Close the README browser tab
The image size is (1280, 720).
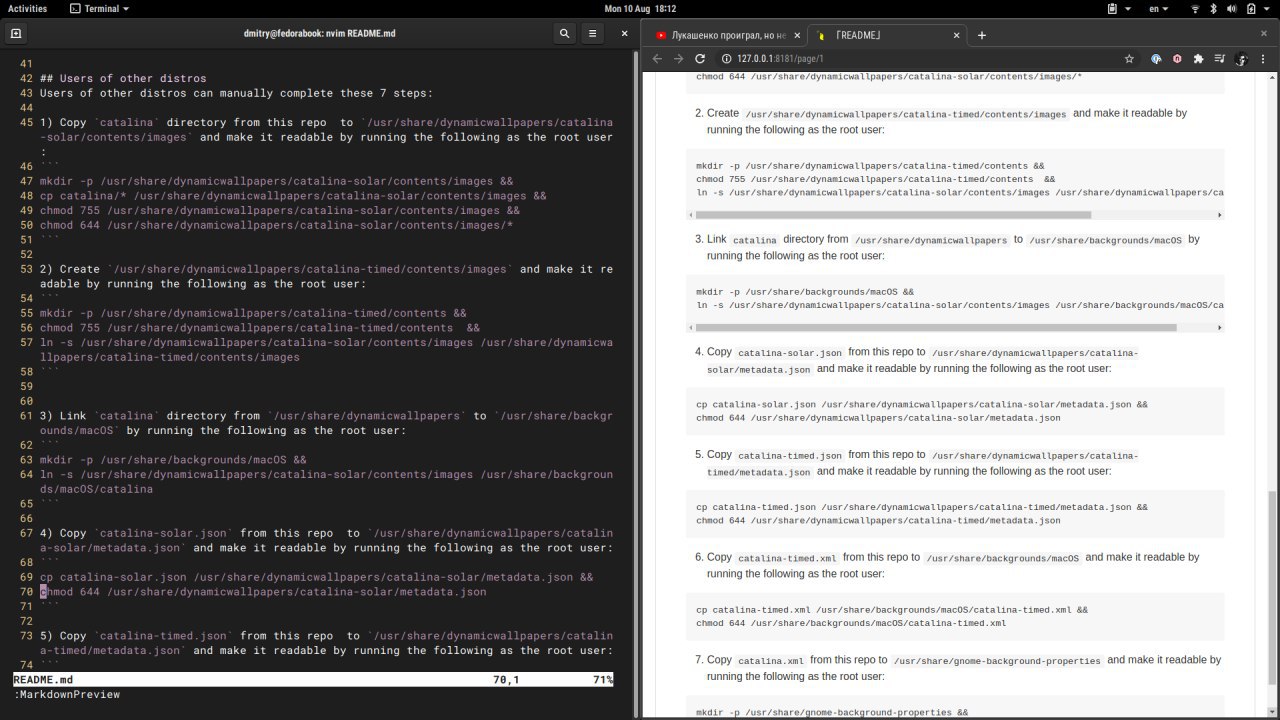tap(957, 35)
